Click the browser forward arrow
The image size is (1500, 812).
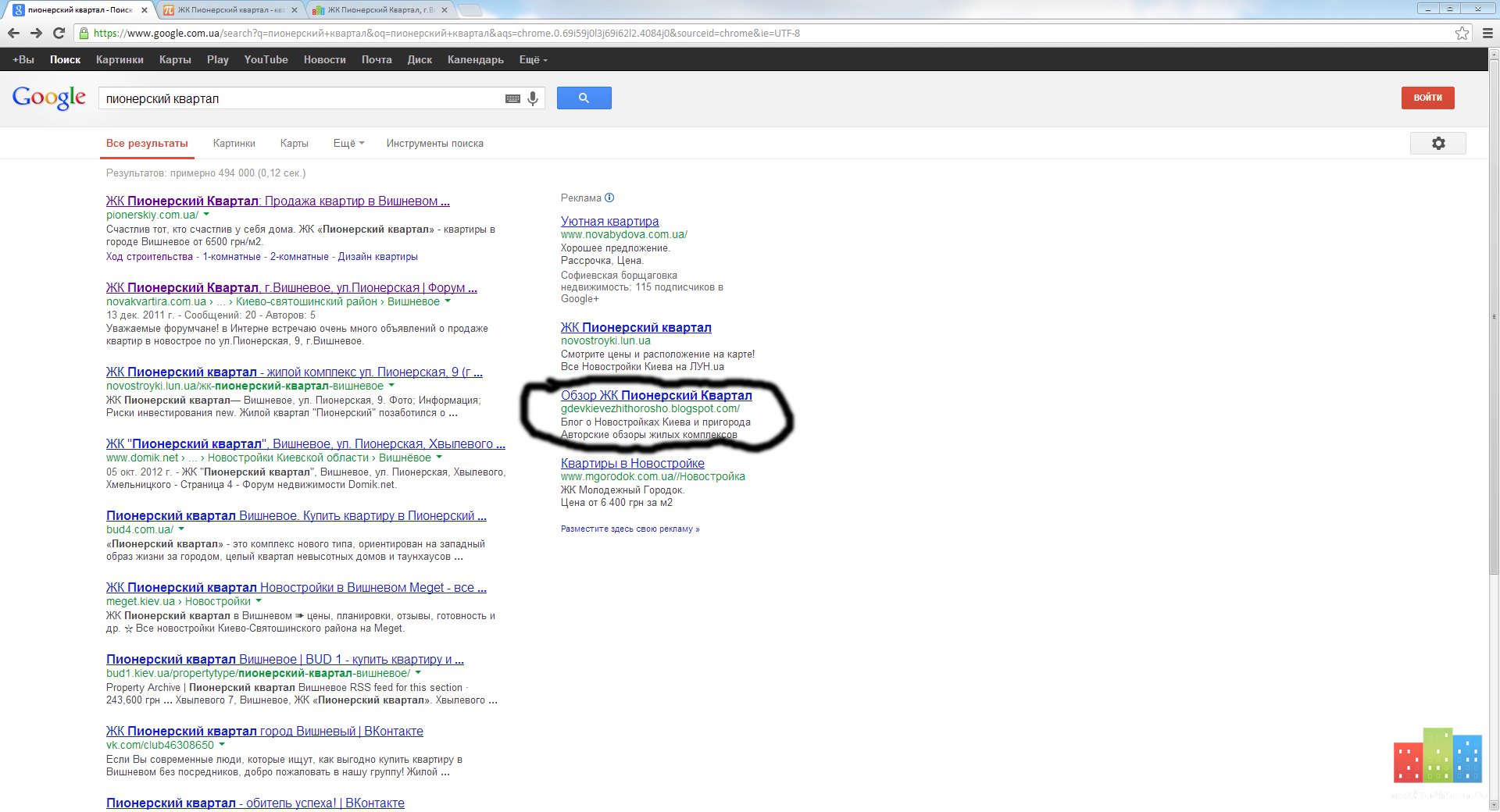(x=36, y=33)
